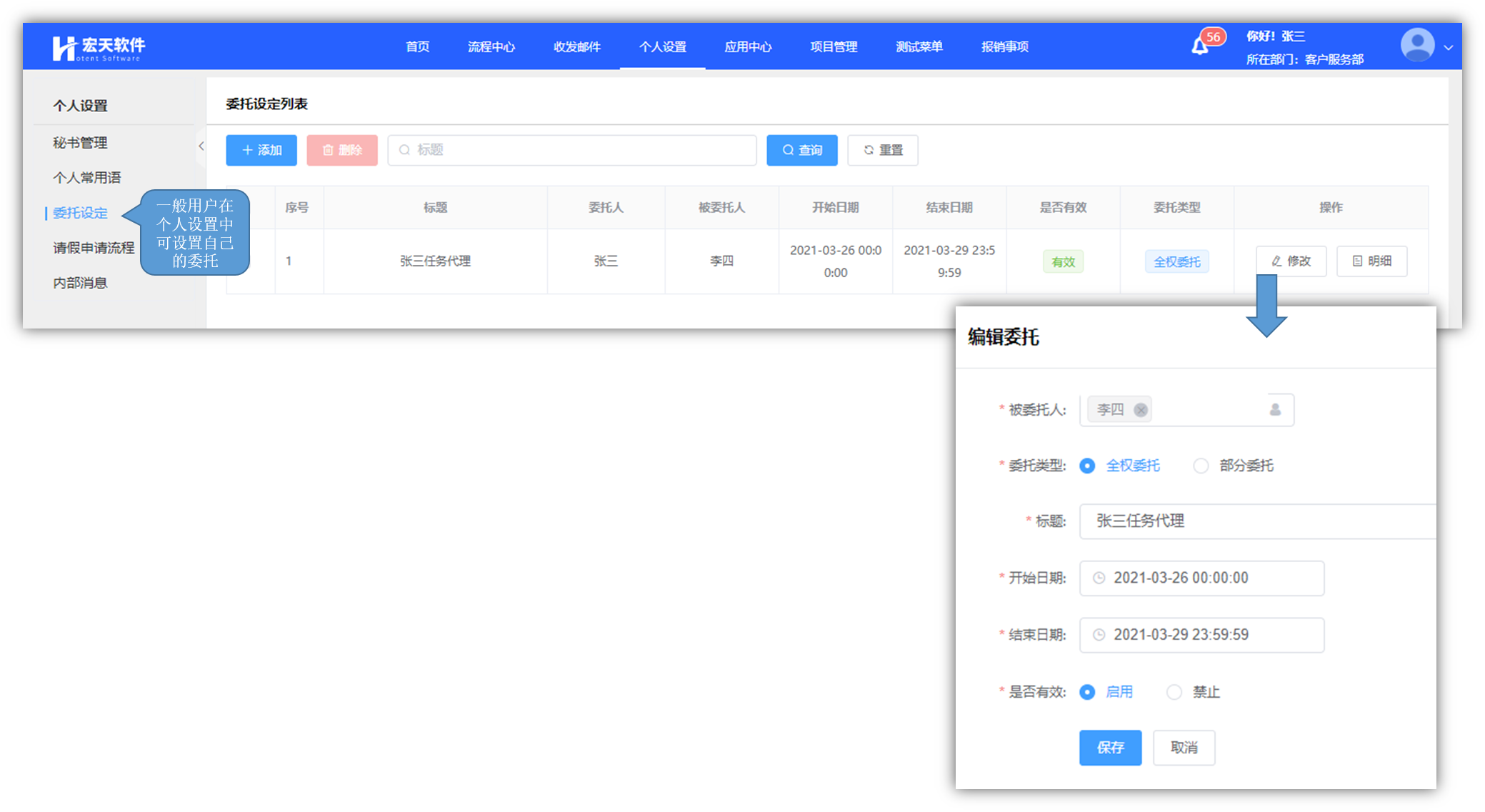Open 应用中心 menu

[x=748, y=47]
